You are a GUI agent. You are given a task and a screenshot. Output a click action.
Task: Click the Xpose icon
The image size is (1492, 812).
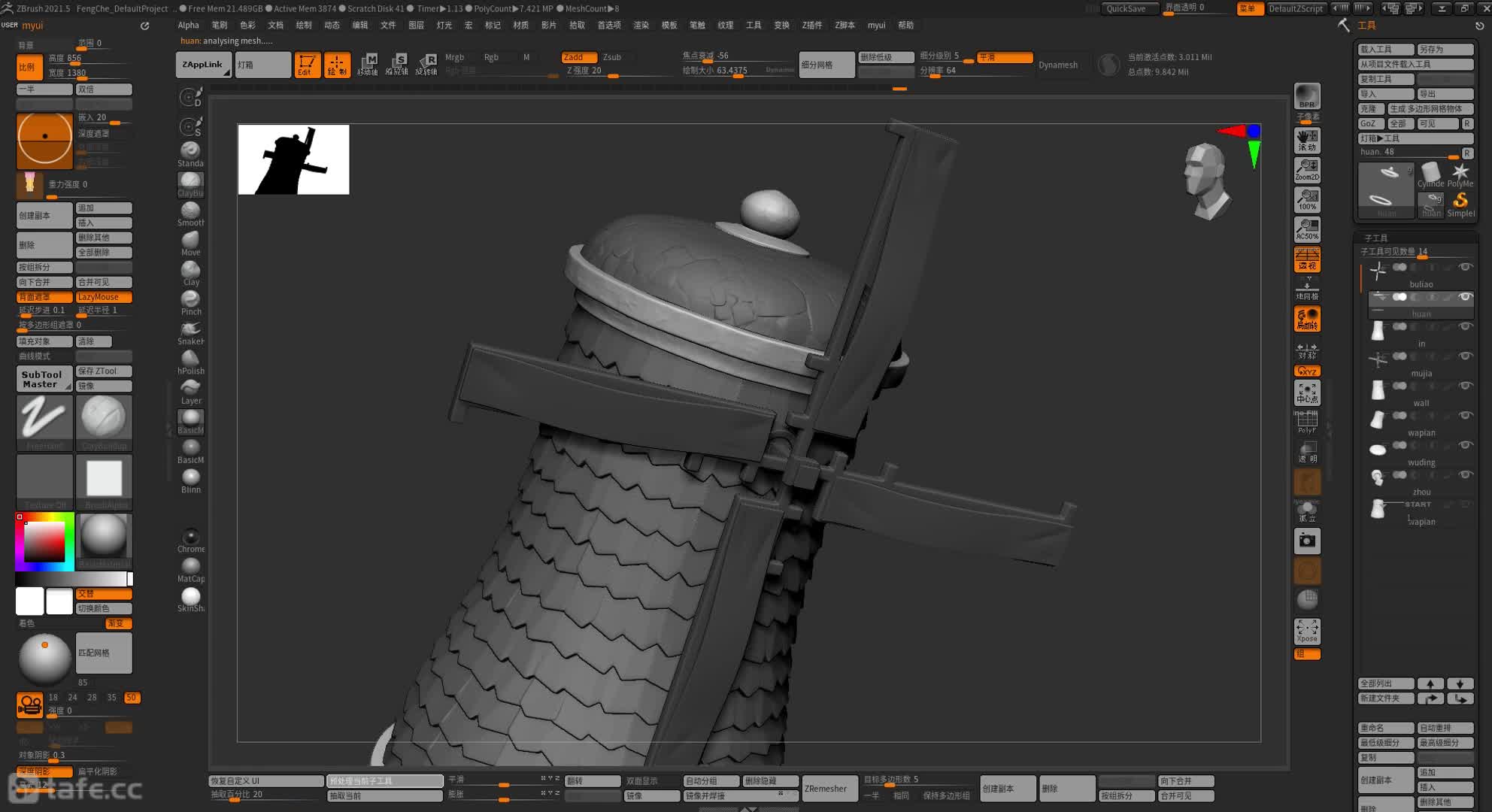pos(1307,631)
